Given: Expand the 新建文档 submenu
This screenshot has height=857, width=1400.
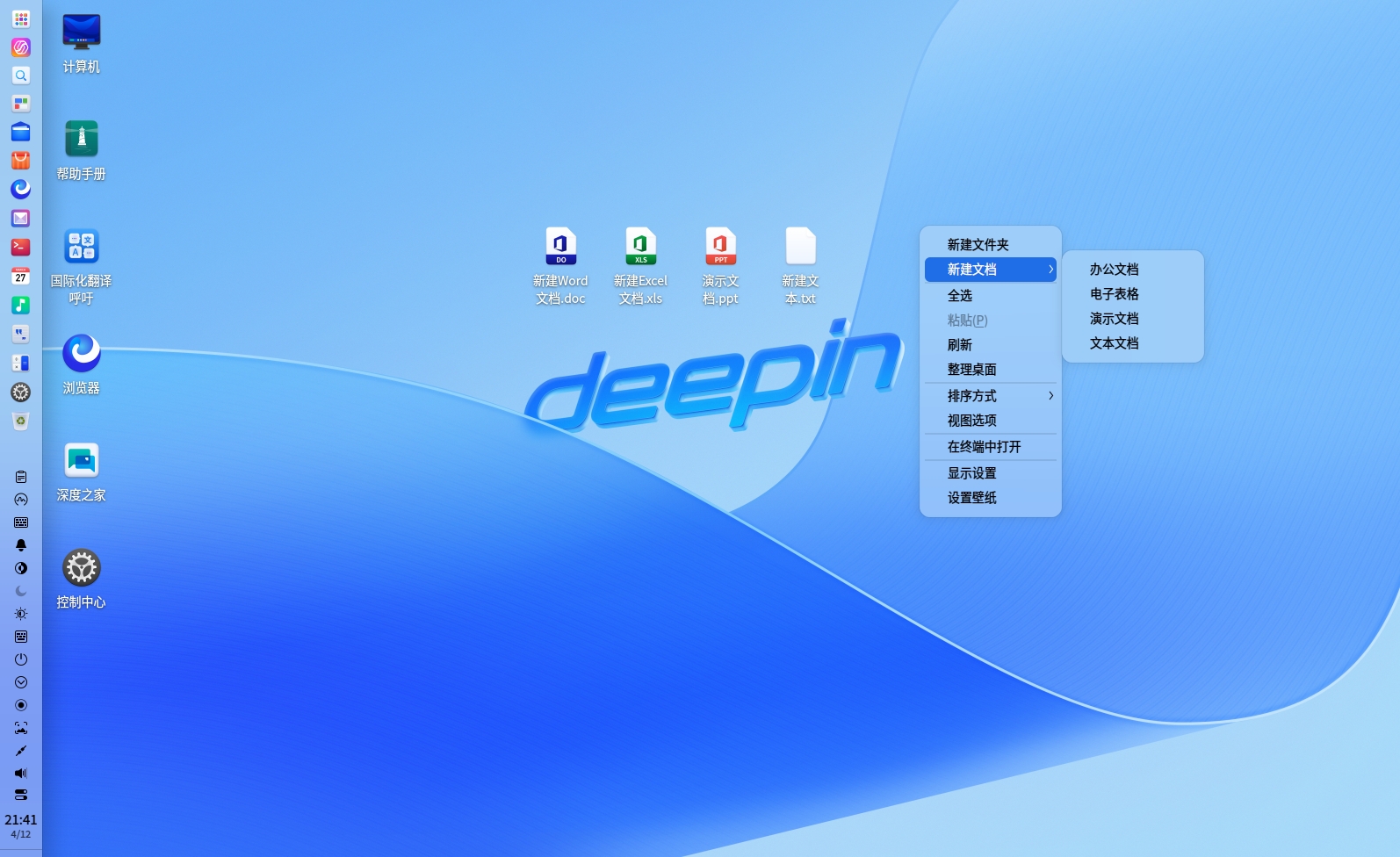Looking at the screenshot, I should (991, 270).
